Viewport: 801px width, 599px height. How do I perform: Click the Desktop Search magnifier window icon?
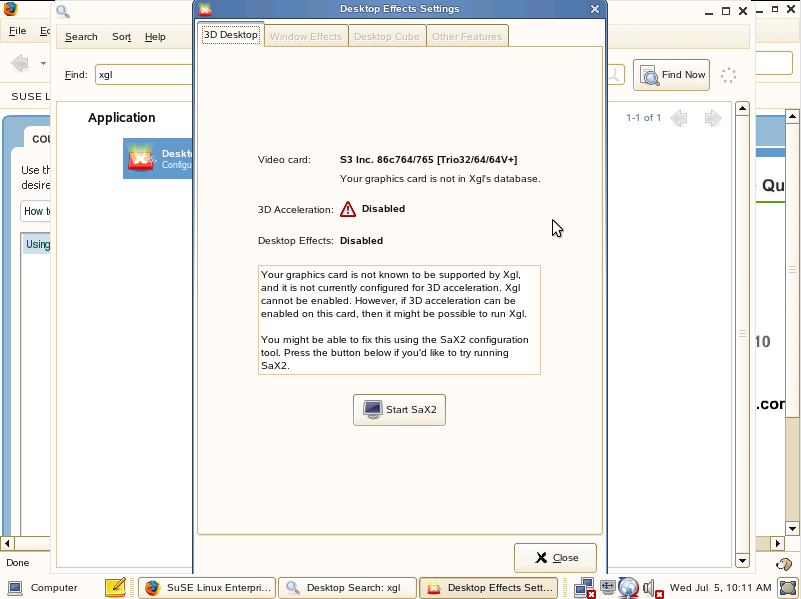point(63,11)
